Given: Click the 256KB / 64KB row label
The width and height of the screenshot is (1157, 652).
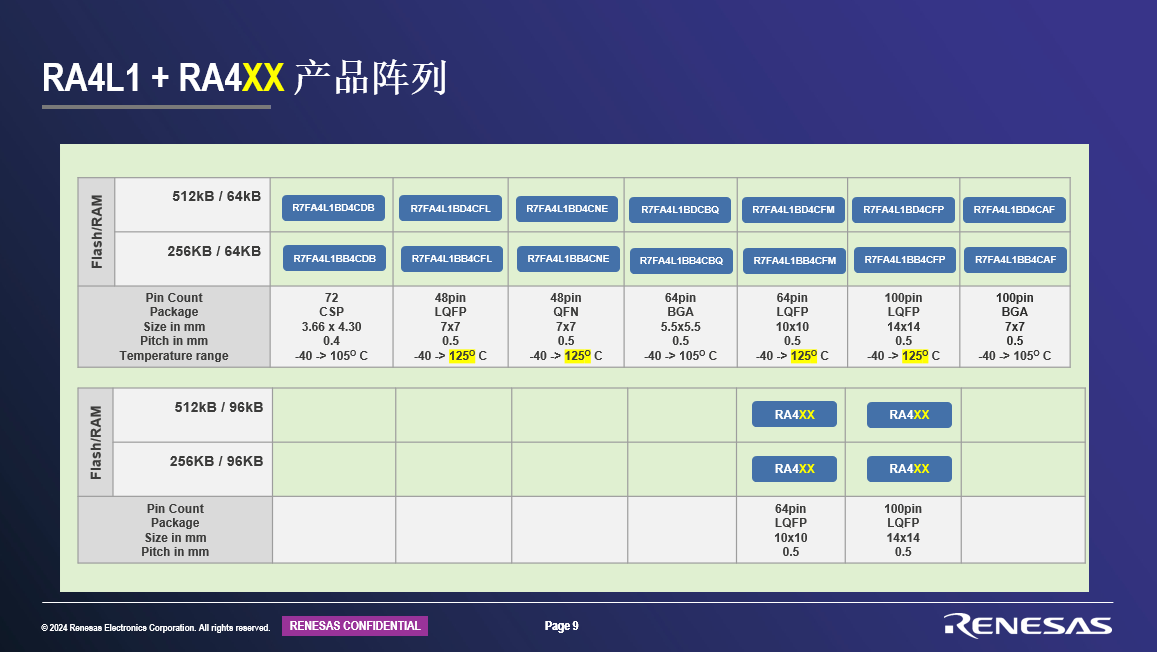Looking at the screenshot, I should tap(214, 251).
